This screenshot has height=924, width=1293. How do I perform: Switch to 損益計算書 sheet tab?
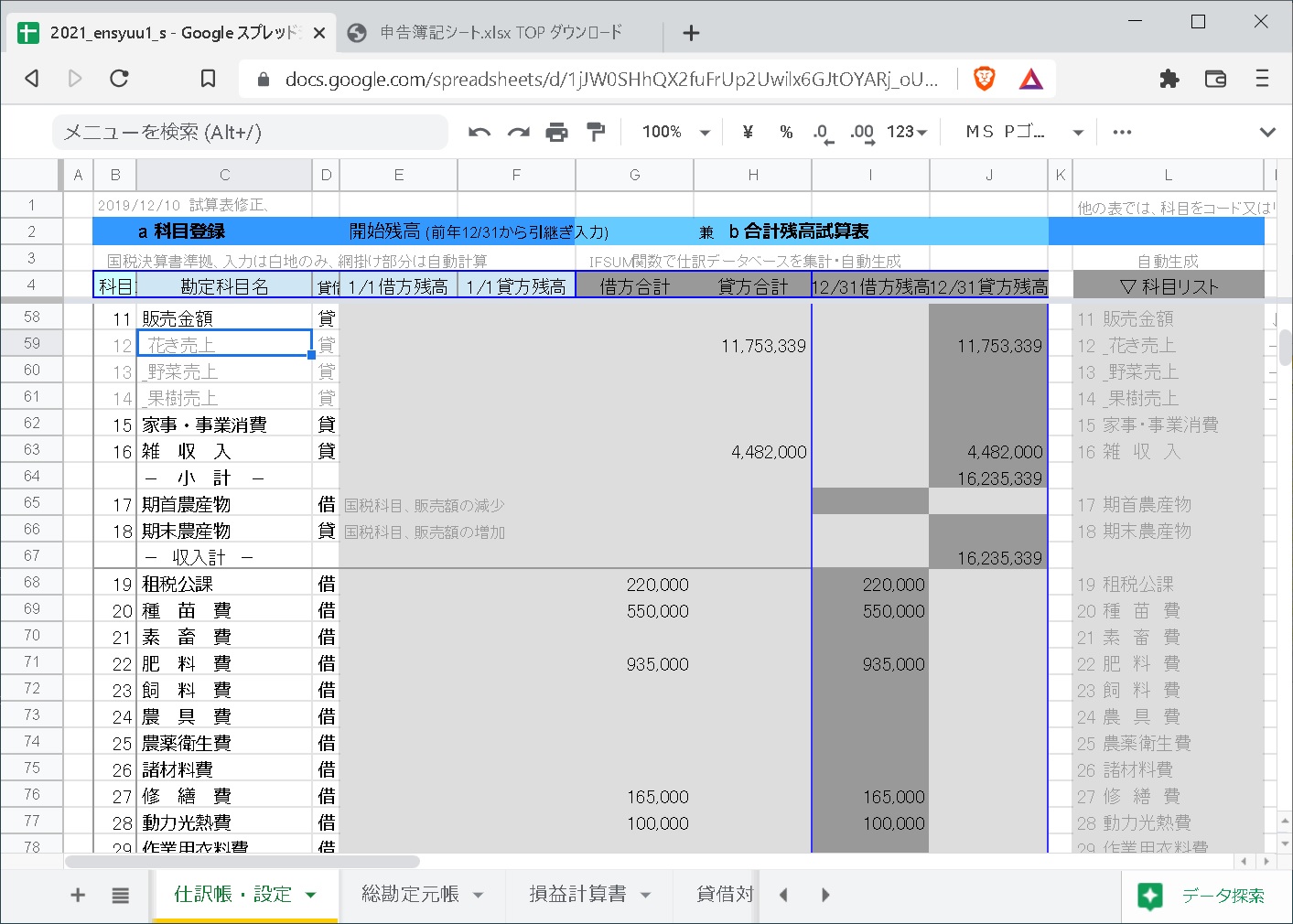coord(577,894)
